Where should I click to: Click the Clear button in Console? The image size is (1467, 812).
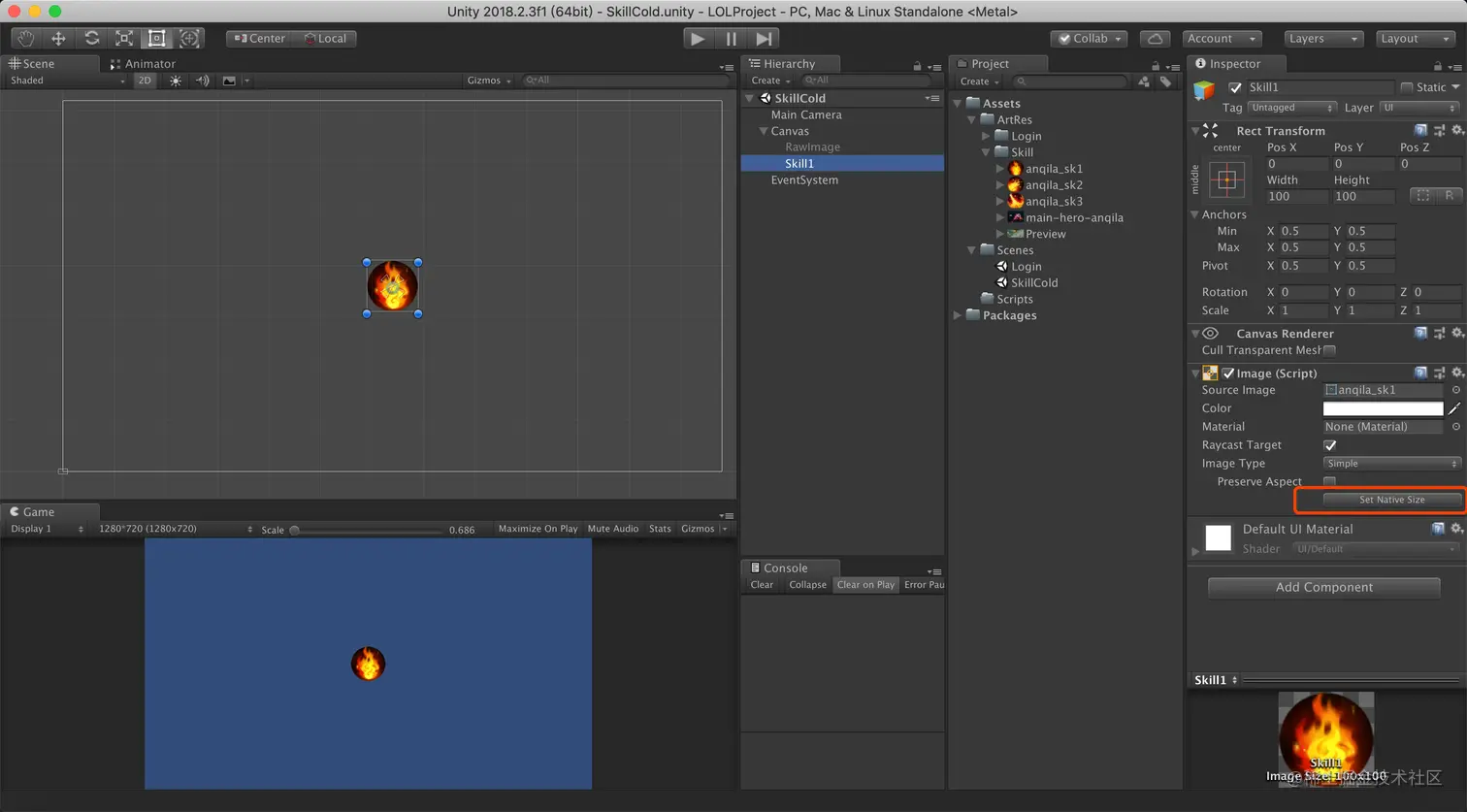[x=762, y=585]
